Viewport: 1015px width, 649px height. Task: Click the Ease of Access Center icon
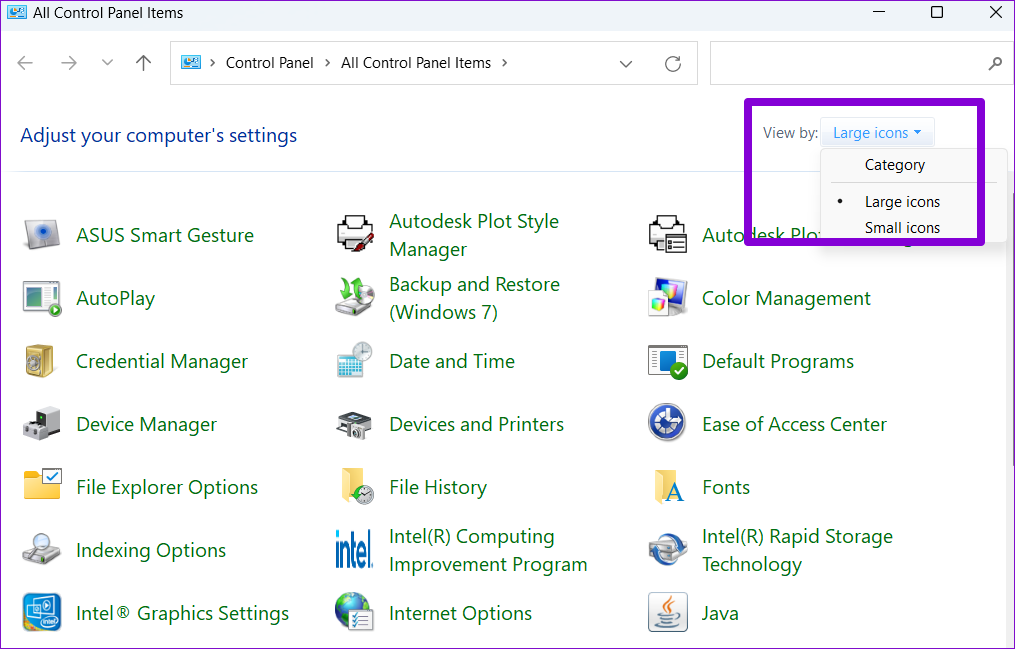point(667,422)
